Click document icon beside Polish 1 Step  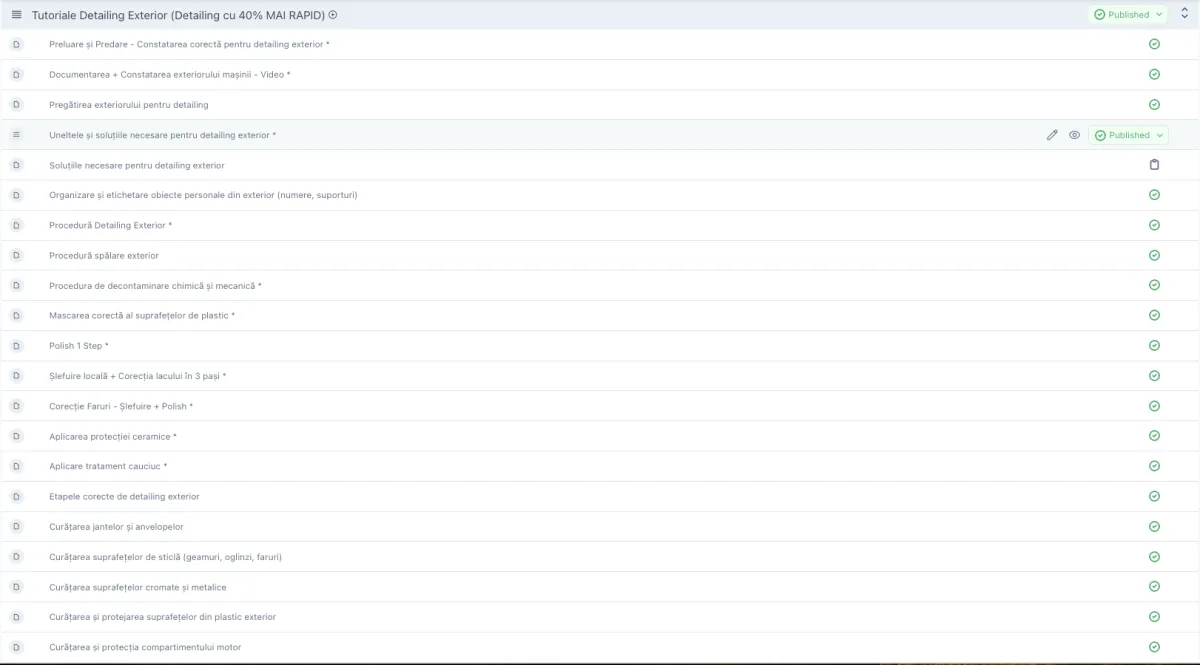pos(16,345)
